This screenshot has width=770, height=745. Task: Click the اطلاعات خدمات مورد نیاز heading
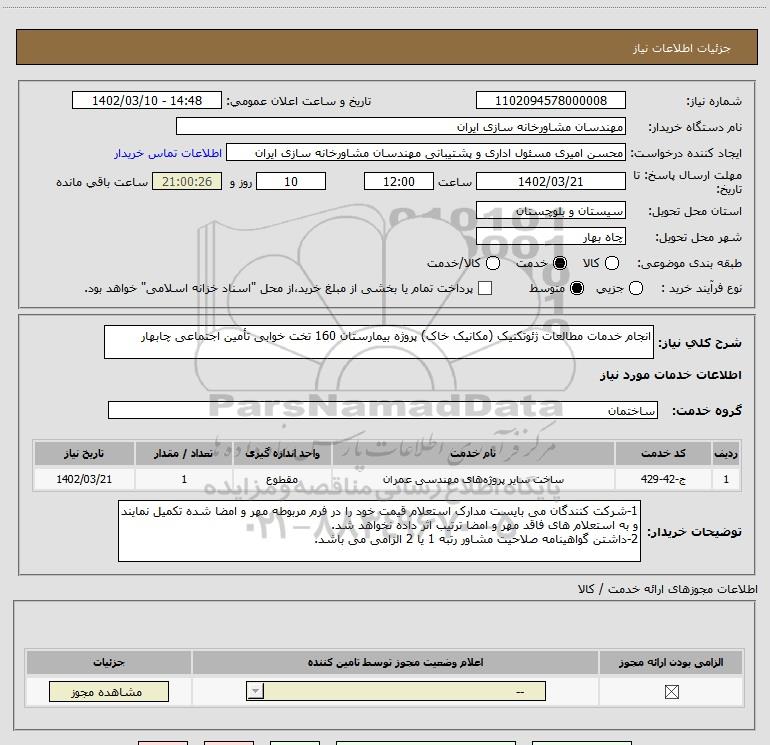[670, 375]
